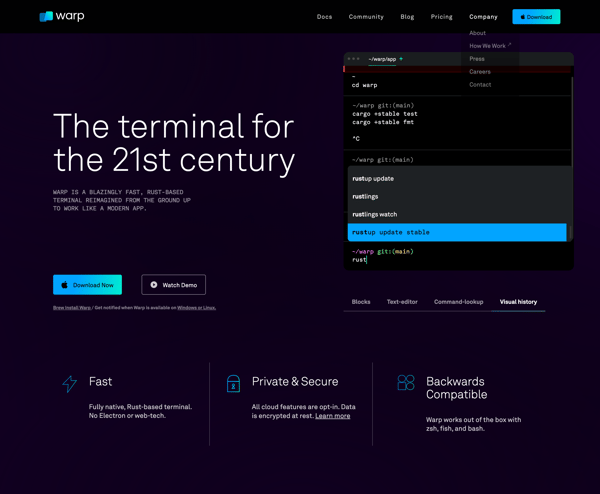Open the Brew Install Warp link
Viewport: 600px width, 494px height.
[x=72, y=308]
